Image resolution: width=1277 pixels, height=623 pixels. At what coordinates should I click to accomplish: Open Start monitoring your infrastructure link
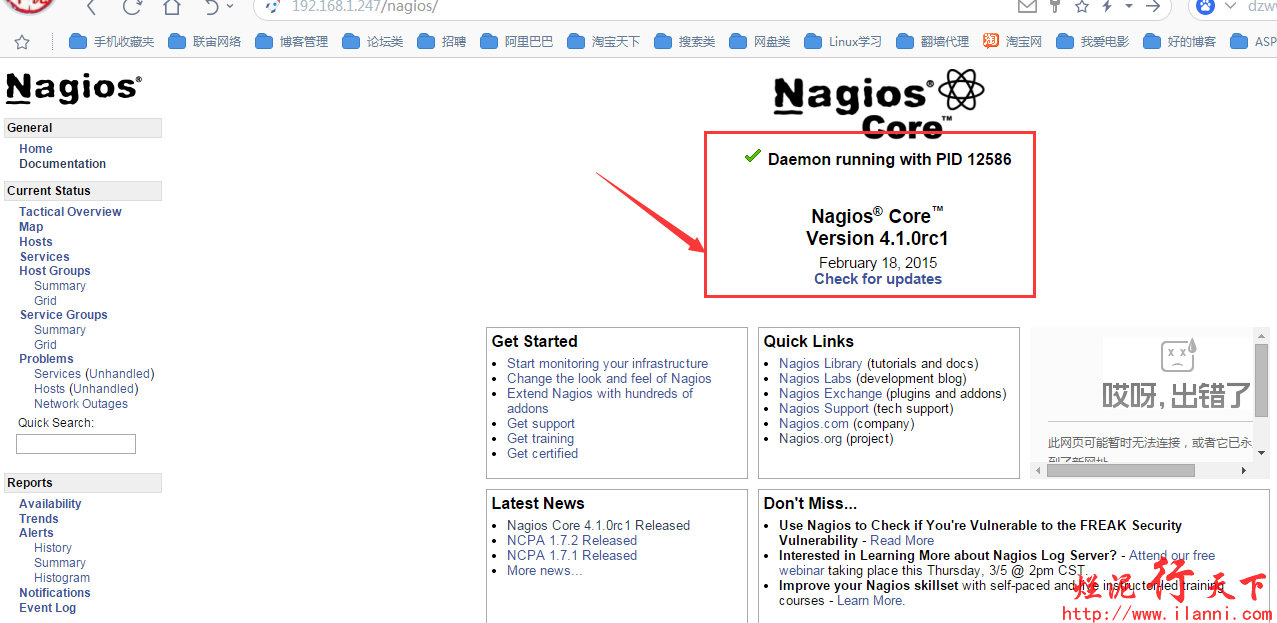click(607, 364)
